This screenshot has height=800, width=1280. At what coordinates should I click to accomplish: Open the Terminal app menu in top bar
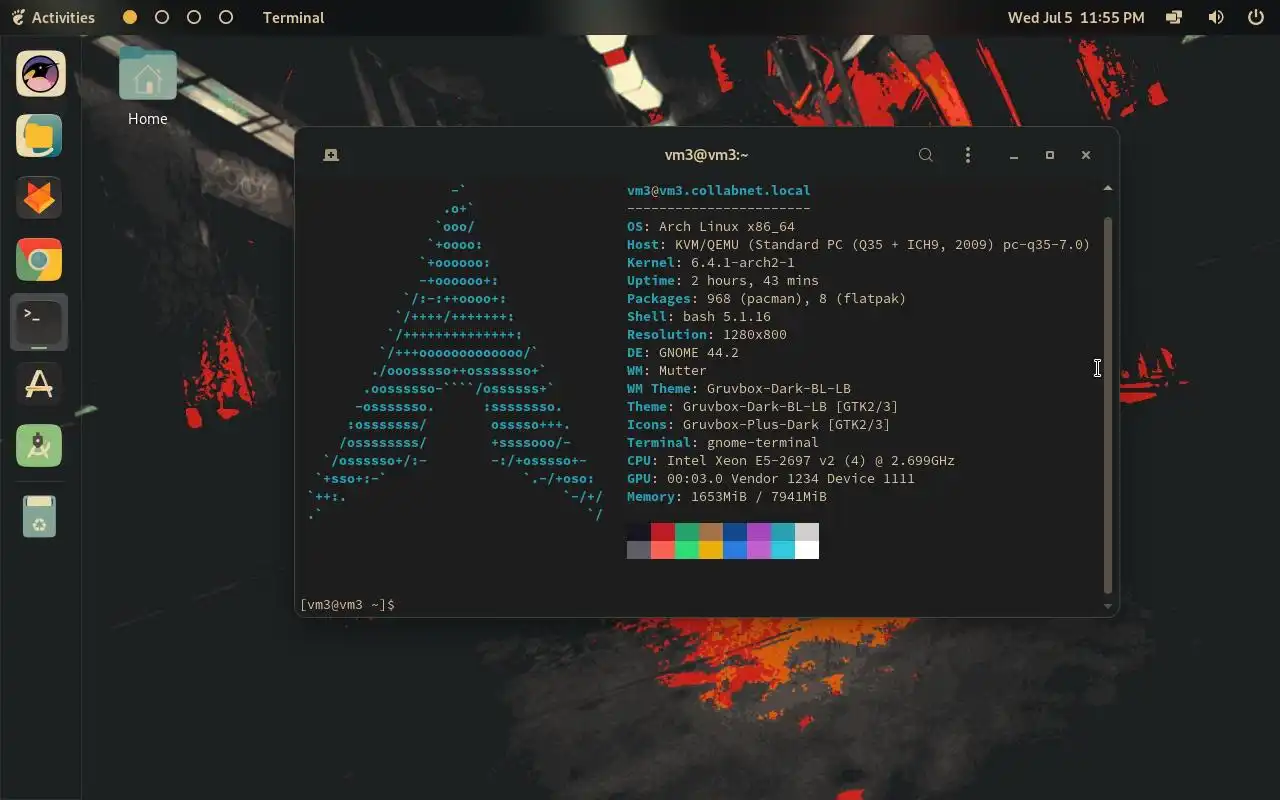tap(293, 17)
